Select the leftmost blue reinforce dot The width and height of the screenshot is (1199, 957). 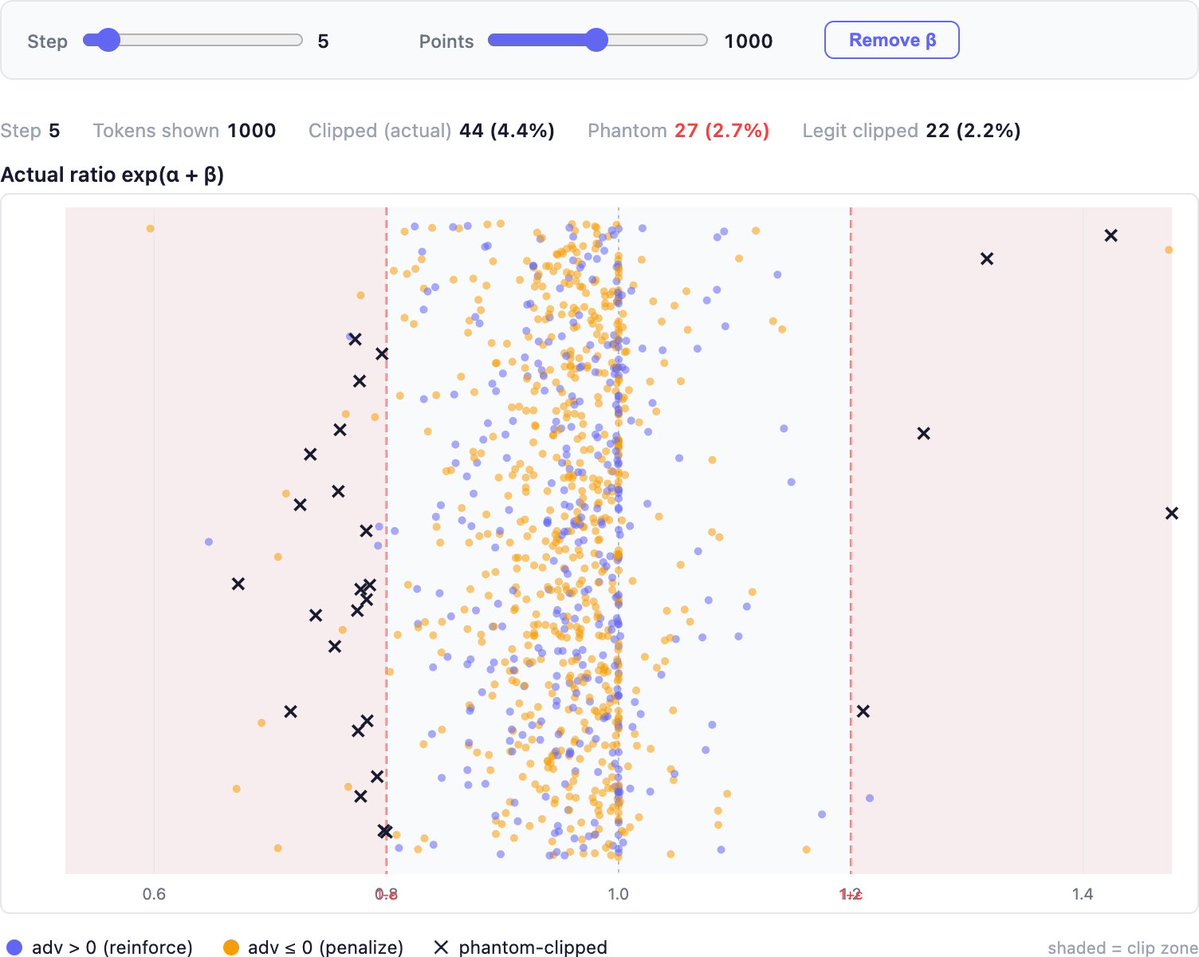point(208,542)
